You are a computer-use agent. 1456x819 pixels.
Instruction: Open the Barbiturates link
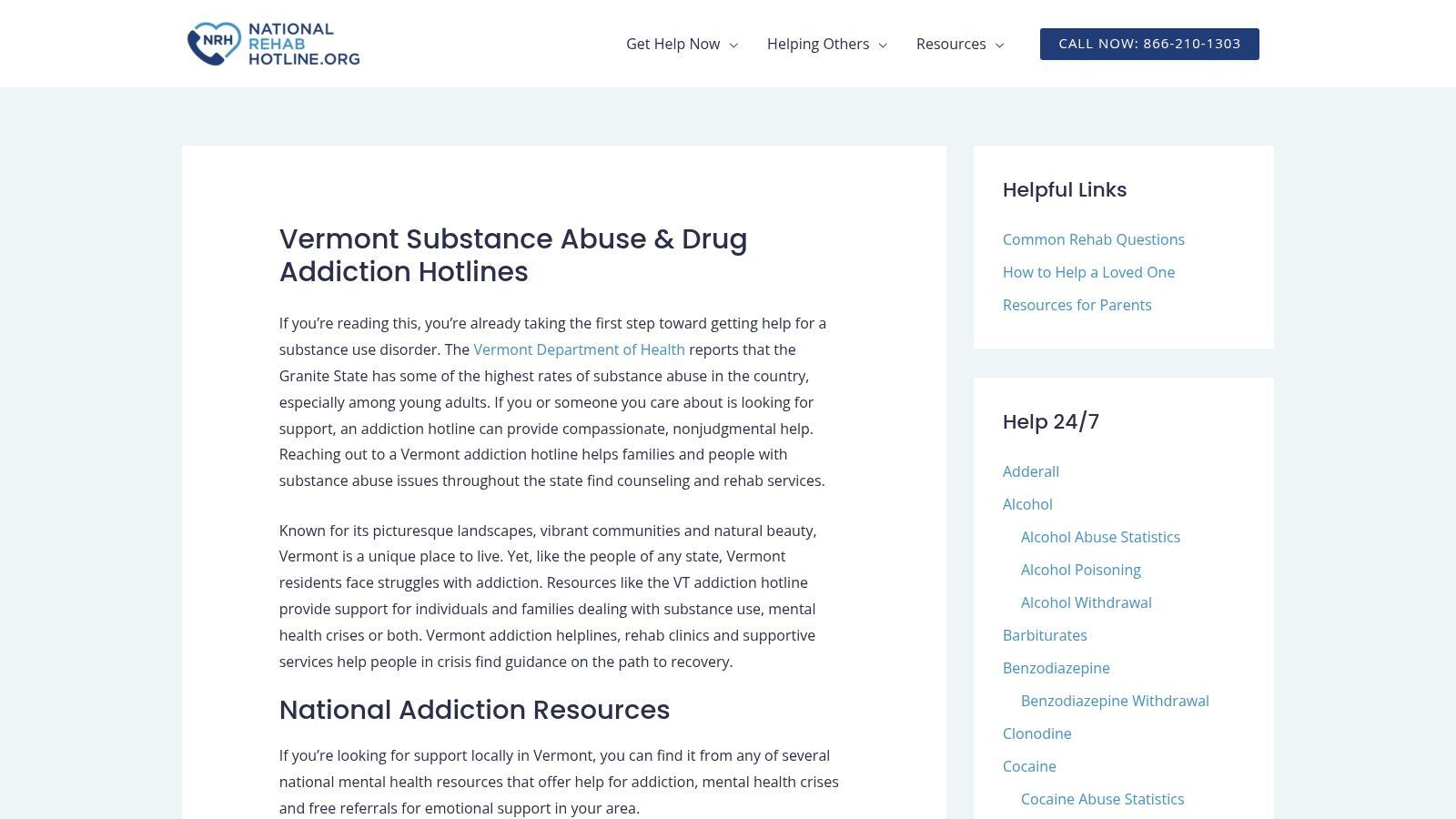tap(1045, 635)
